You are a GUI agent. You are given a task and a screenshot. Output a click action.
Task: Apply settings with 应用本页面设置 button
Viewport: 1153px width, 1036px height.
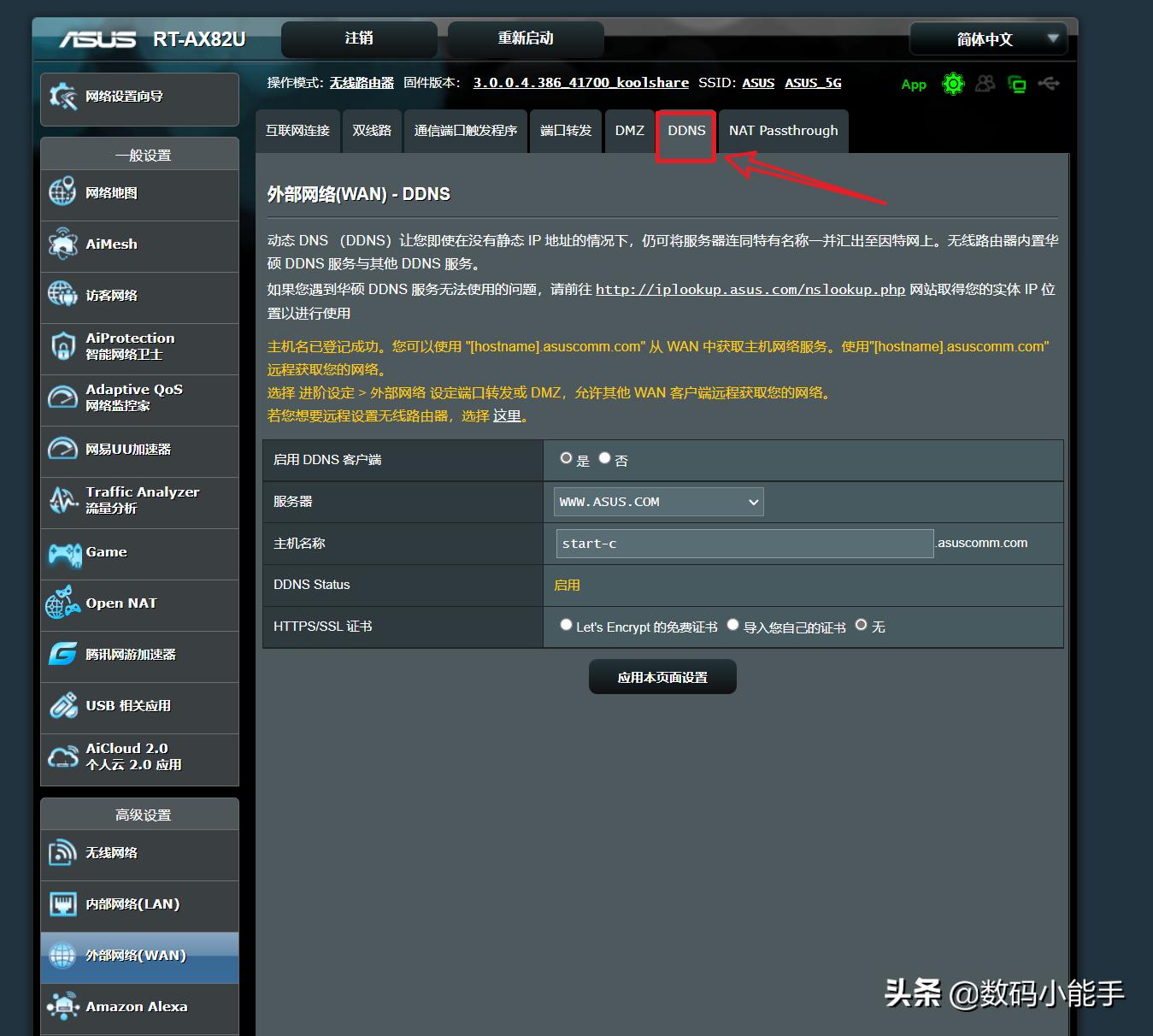tap(662, 676)
